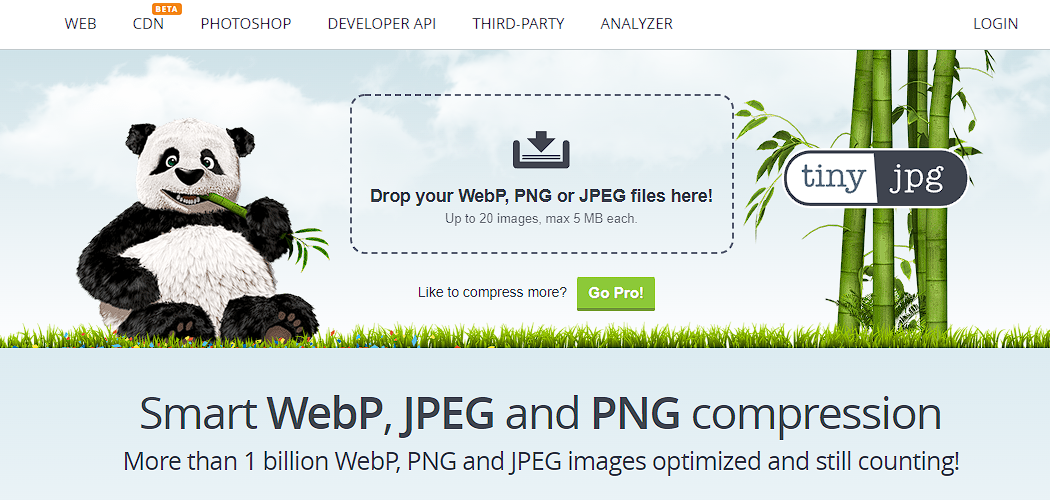Select THIRD-PARTY in the navigation
The image size is (1050, 500).
(518, 23)
